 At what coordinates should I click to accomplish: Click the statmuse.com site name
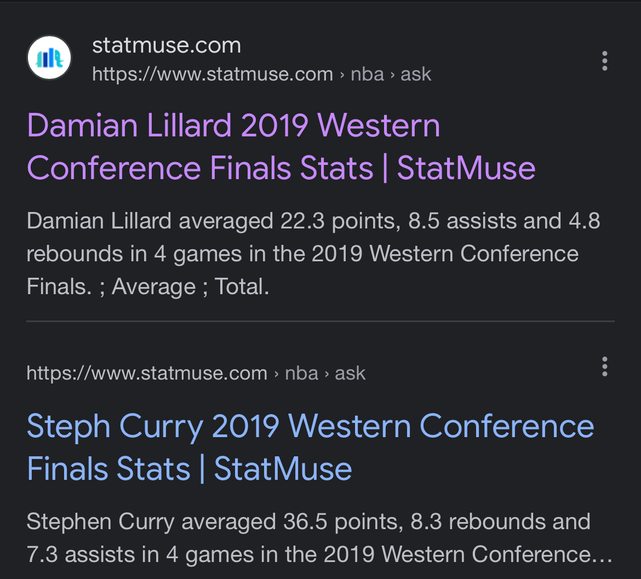pyautogui.click(x=166, y=45)
